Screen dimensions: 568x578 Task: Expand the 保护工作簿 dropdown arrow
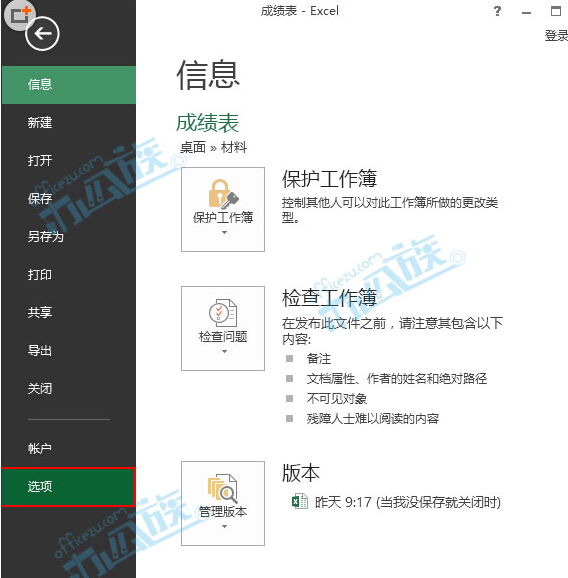(224, 233)
